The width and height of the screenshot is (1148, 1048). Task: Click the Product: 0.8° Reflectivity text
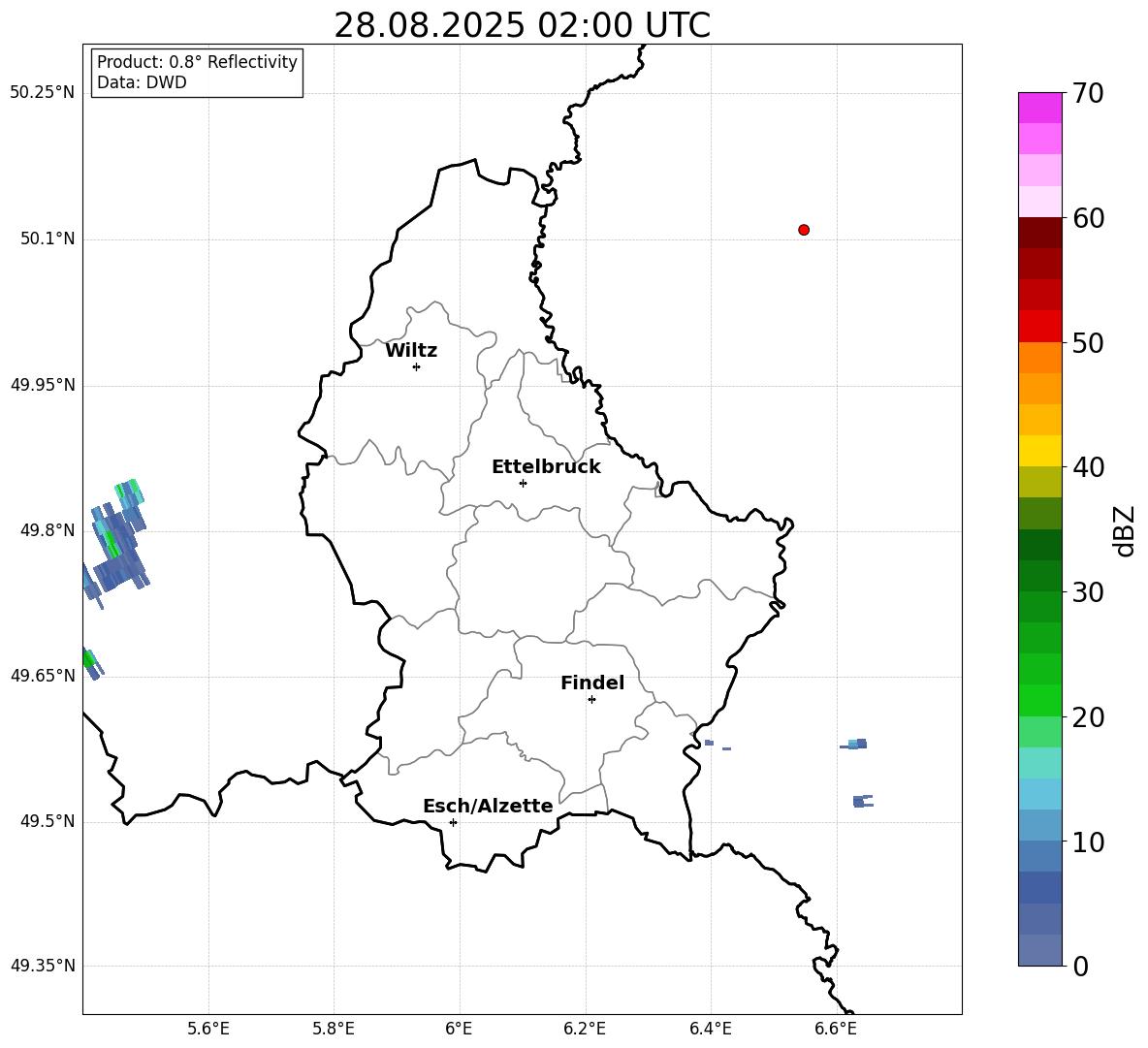pos(197,62)
